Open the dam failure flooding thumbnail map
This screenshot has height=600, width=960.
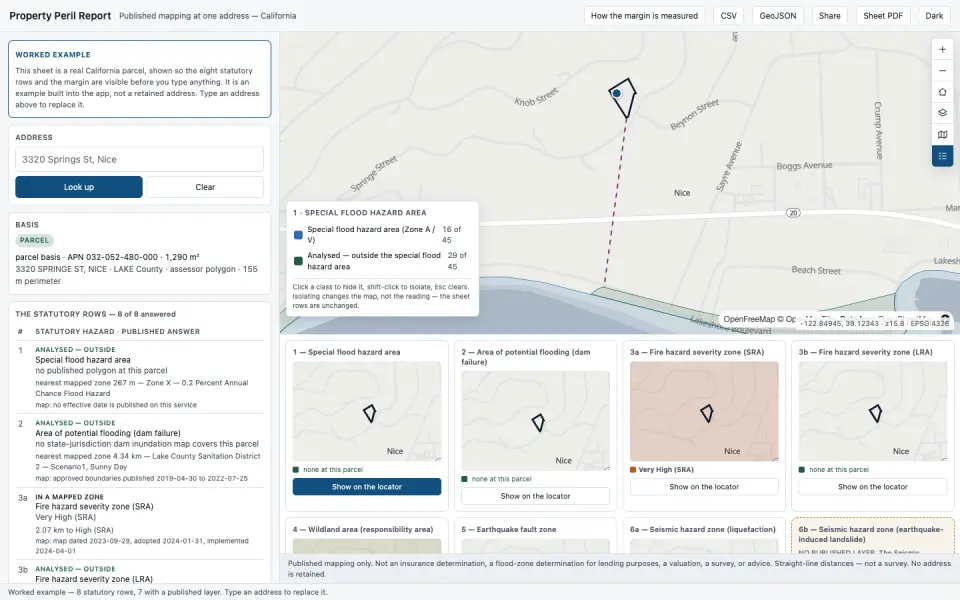coord(535,421)
